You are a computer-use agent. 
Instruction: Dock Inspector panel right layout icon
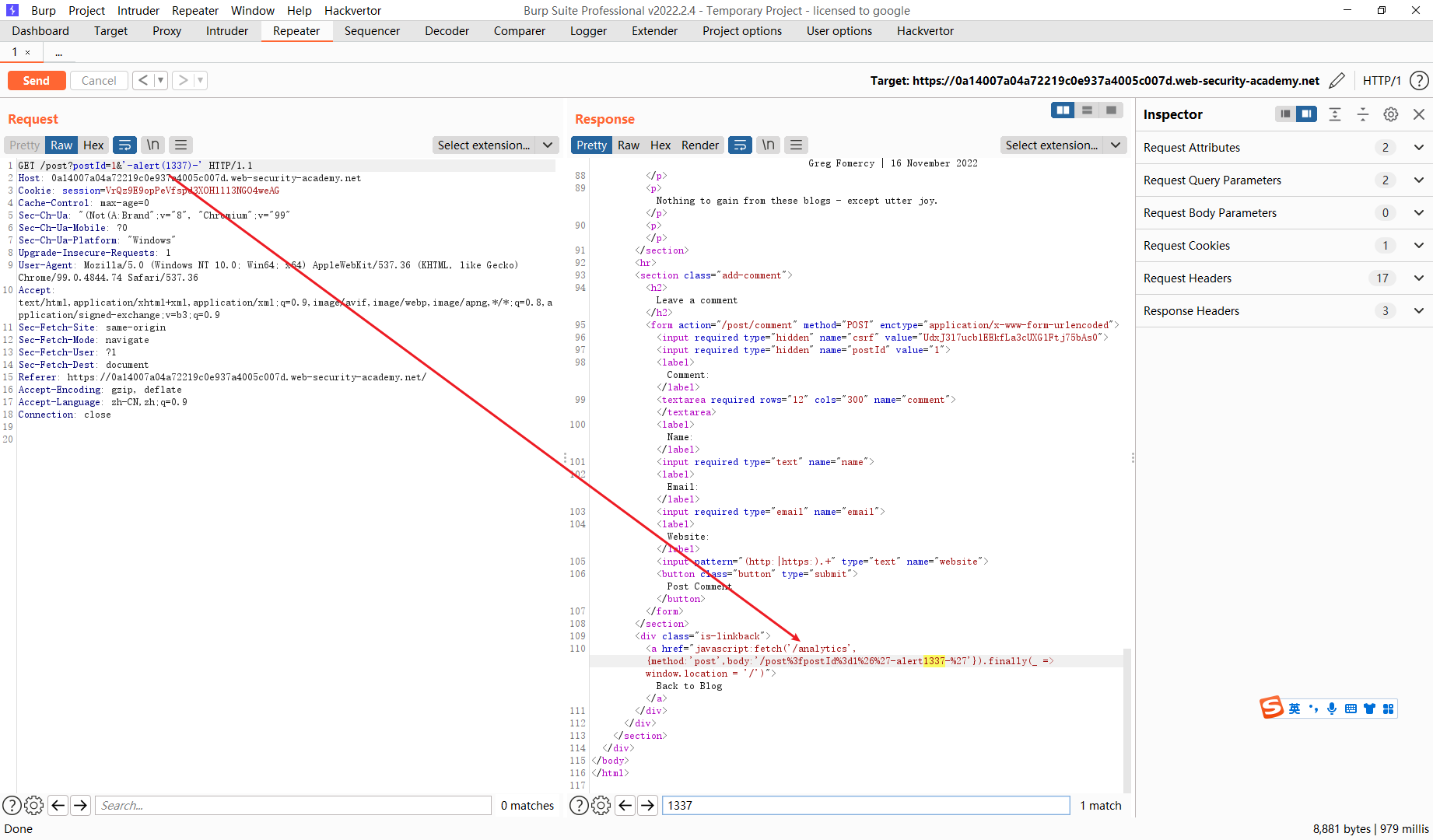(x=1306, y=114)
